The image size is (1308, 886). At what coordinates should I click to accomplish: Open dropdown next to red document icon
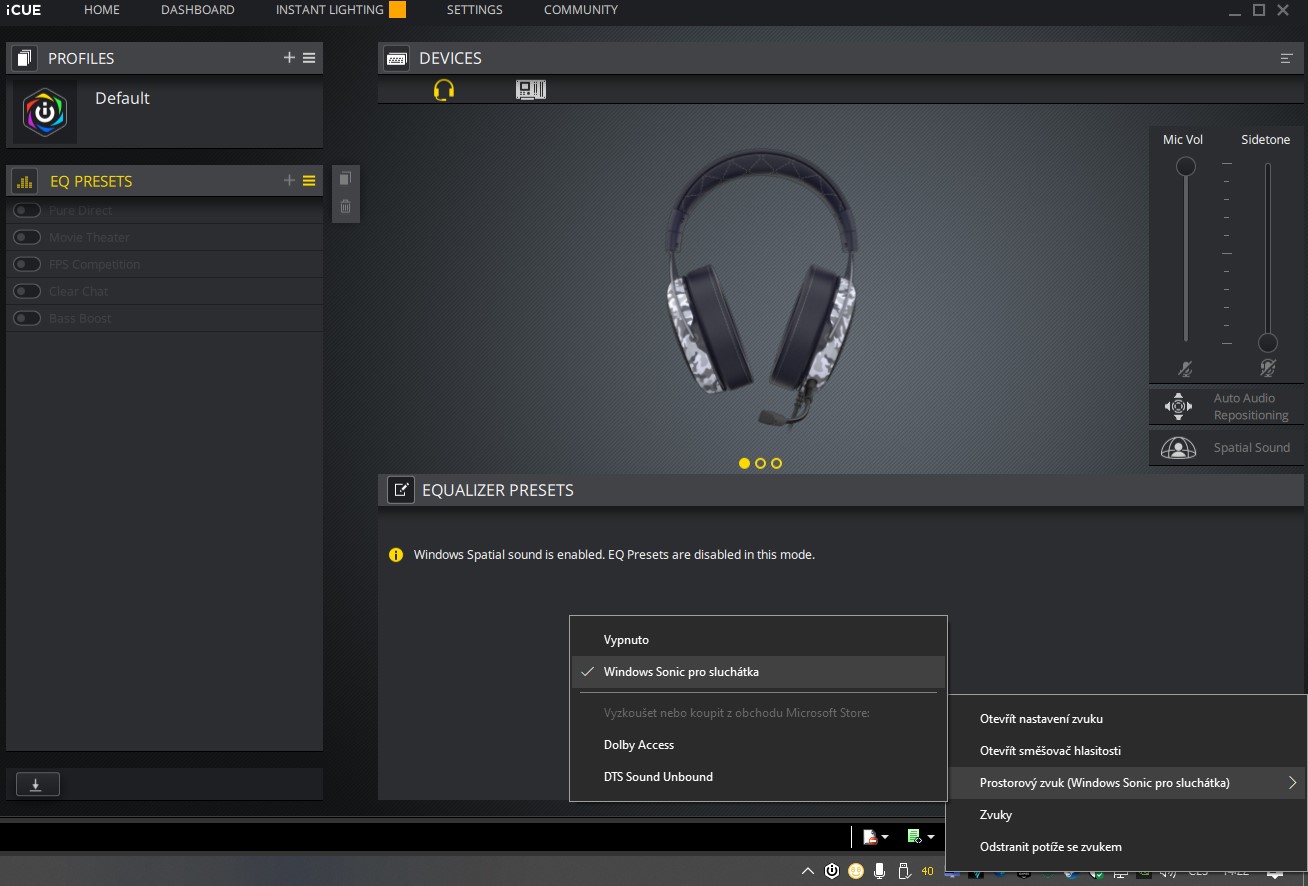click(885, 837)
